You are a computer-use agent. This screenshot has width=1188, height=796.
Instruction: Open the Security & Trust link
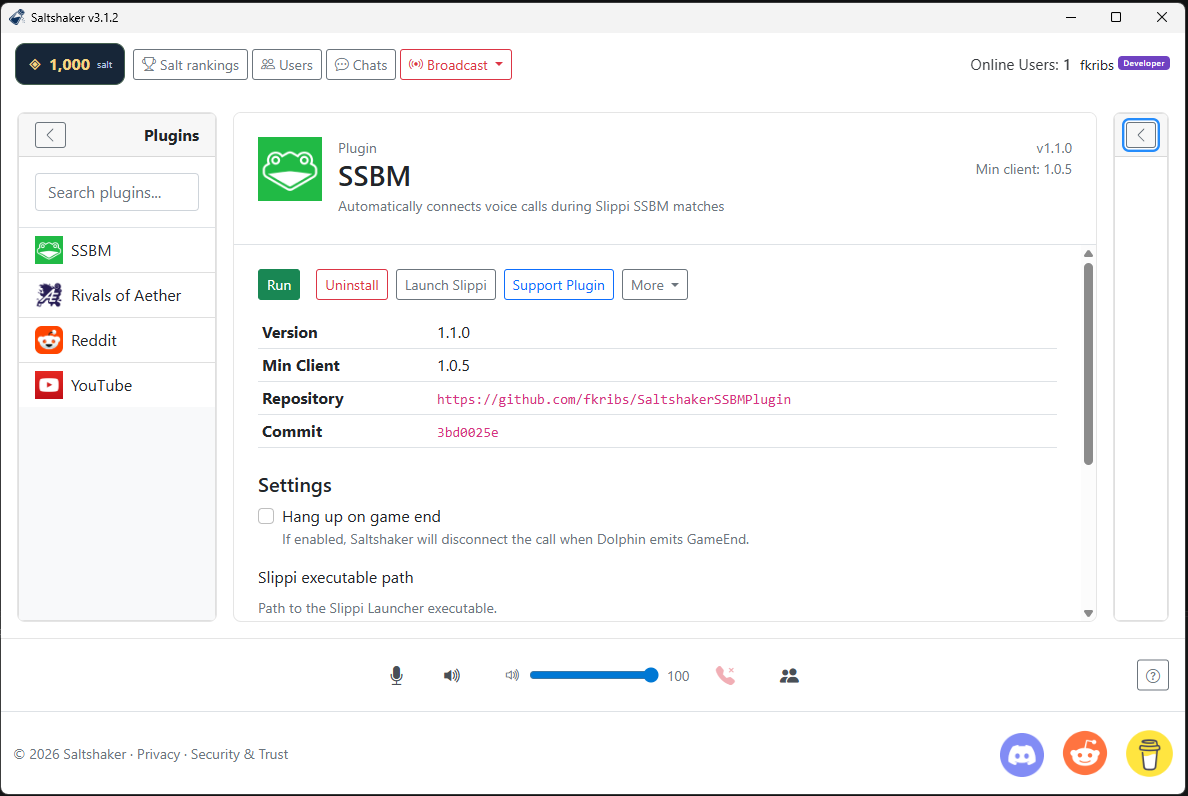tap(239, 754)
